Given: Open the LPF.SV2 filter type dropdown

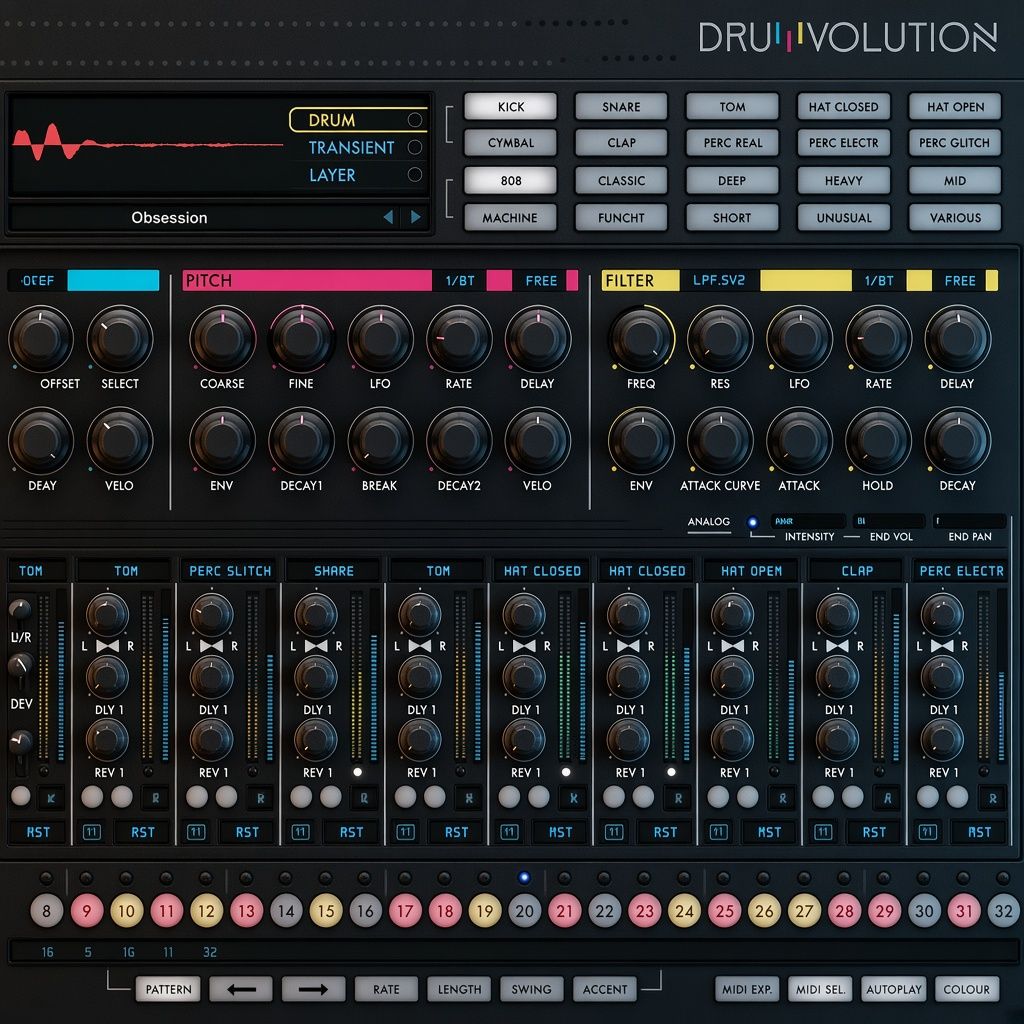Looking at the screenshot, I should click(719, 280).
